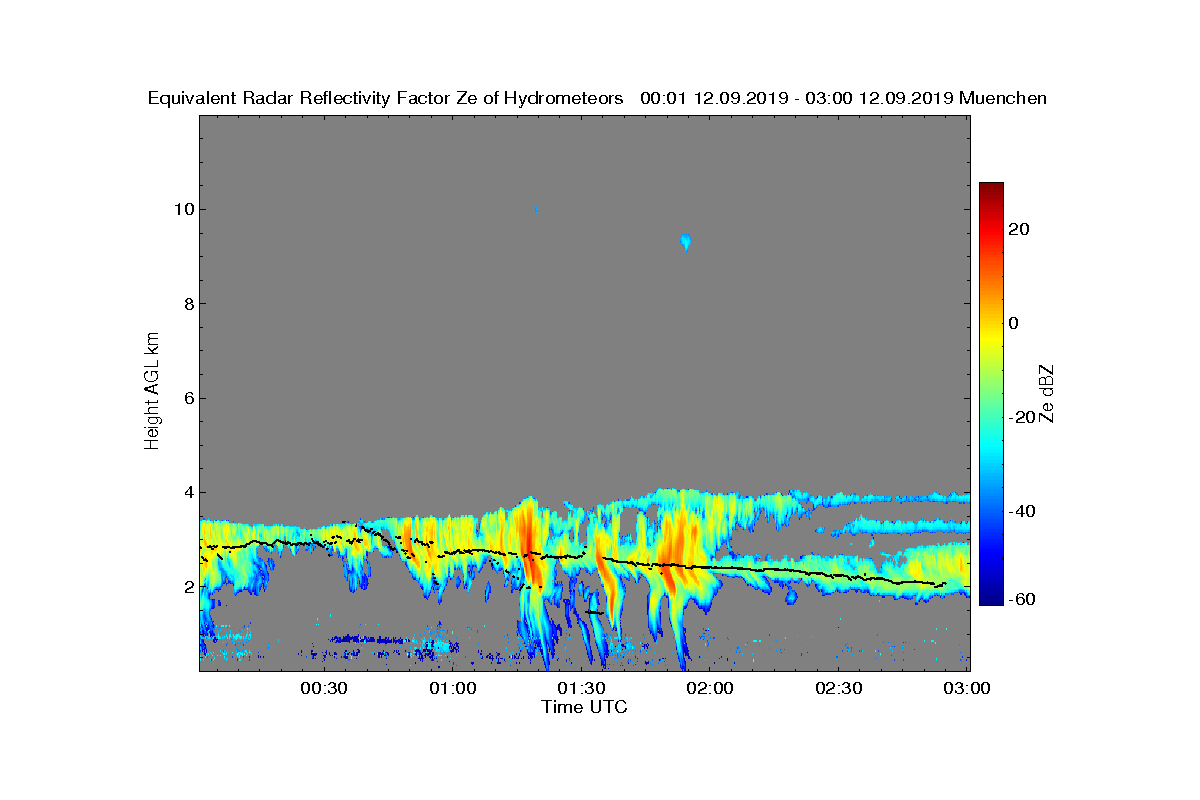Click the isolated echo near 9 km height
1200x800 pixels.
(686, 241)
